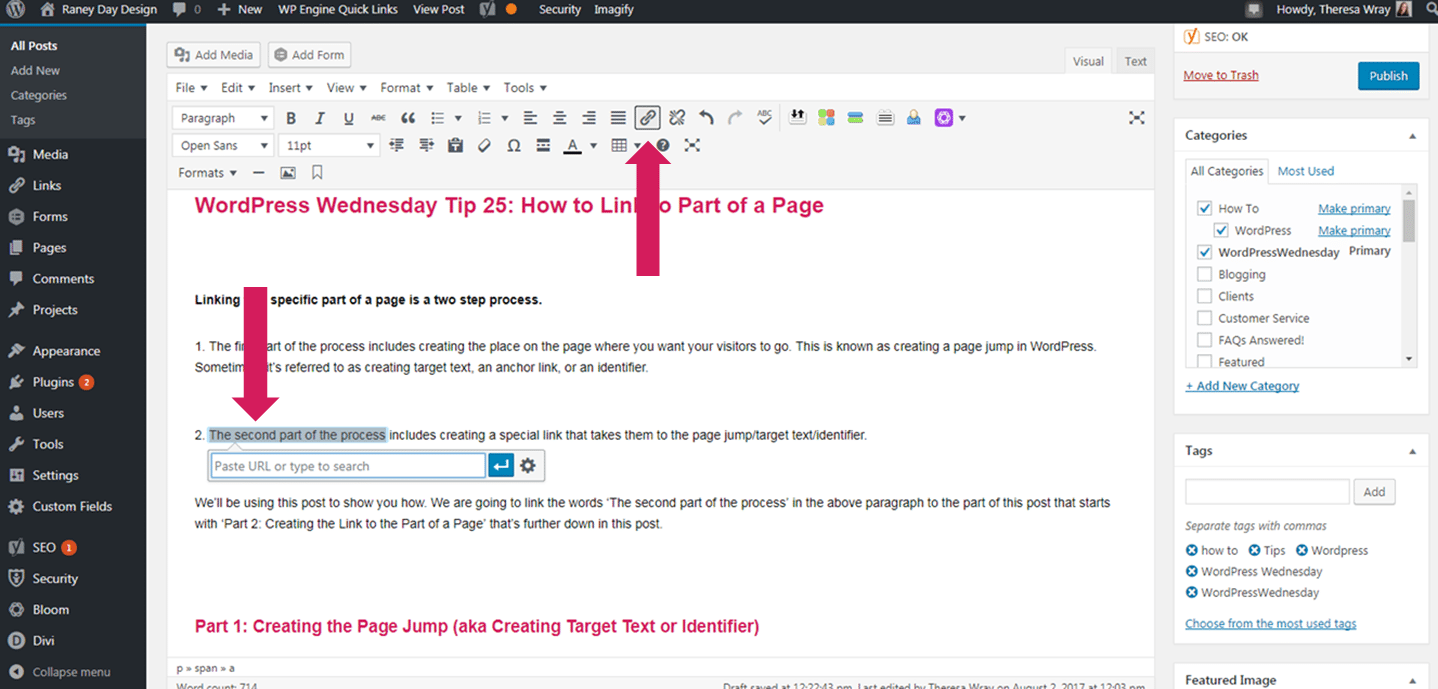Apply italic formatting
Image resolution: width=1438 pixels, height=689 pixels.
(x=320, y=118)
